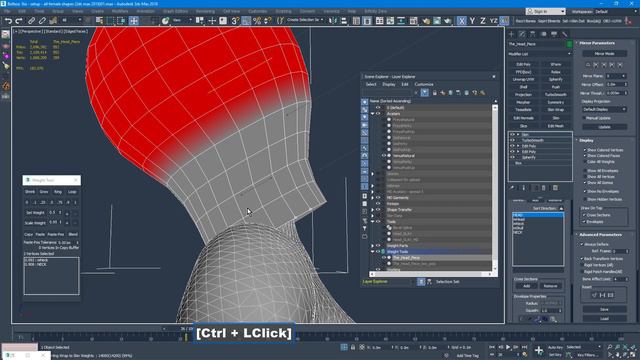640x360 pixels.
Task: Click Remove Modifier trash icon under the stack
Action: pos(544,188)
